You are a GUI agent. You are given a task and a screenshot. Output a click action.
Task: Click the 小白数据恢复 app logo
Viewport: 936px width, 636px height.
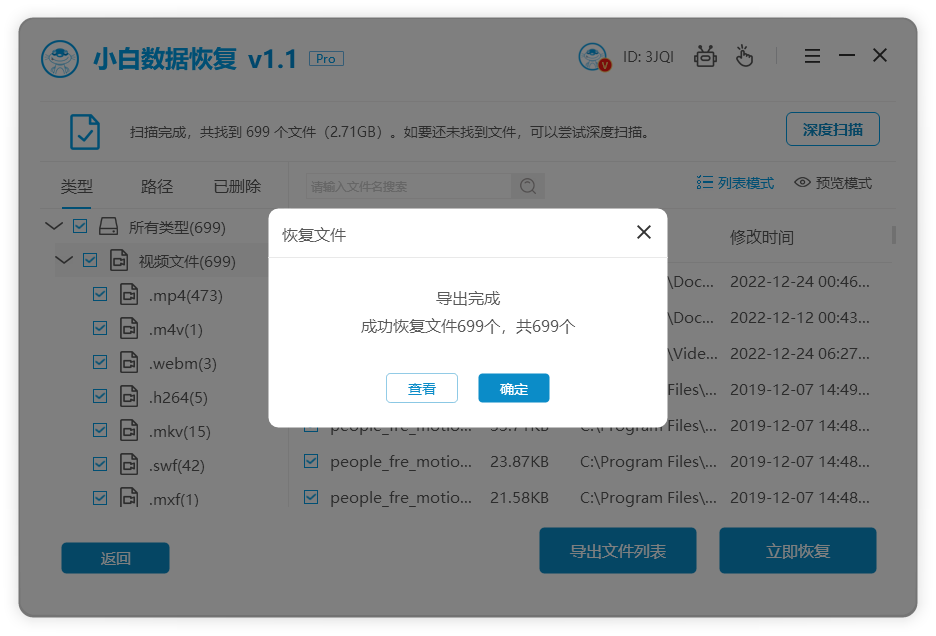tap(61, 58)
